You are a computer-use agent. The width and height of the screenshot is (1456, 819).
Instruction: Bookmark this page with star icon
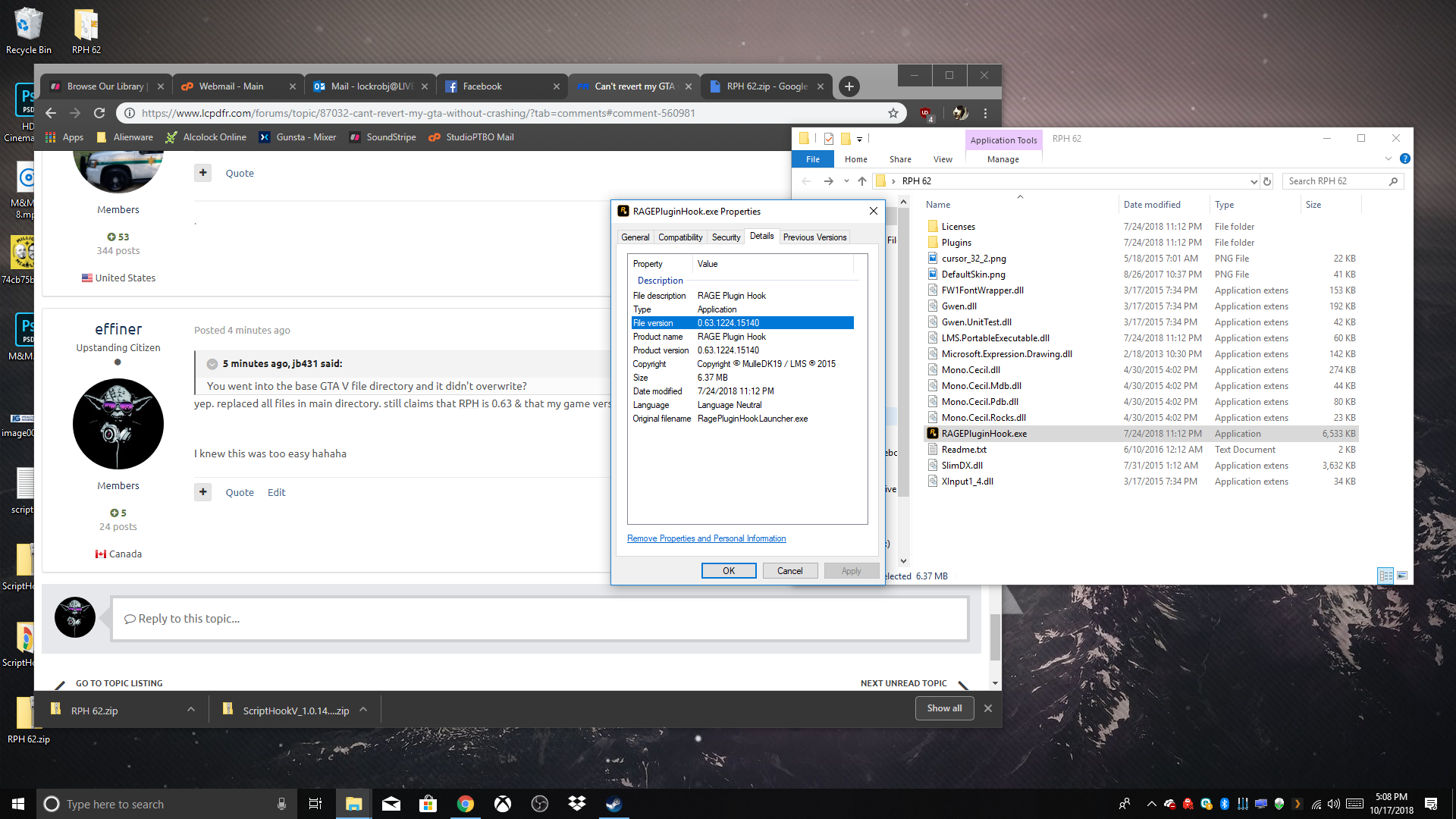click(893, 113)
